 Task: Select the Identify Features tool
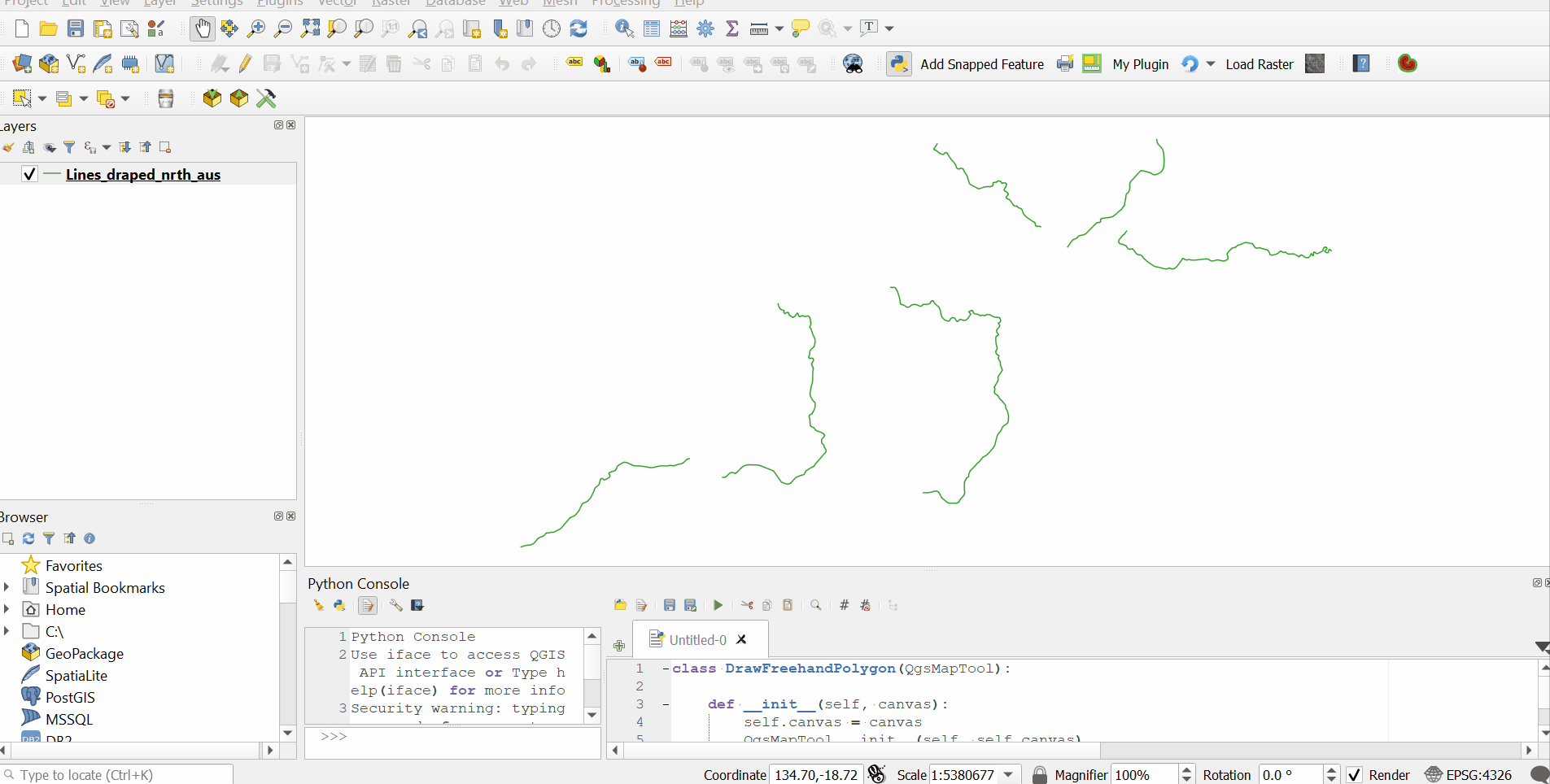click(x=623, y=28)
